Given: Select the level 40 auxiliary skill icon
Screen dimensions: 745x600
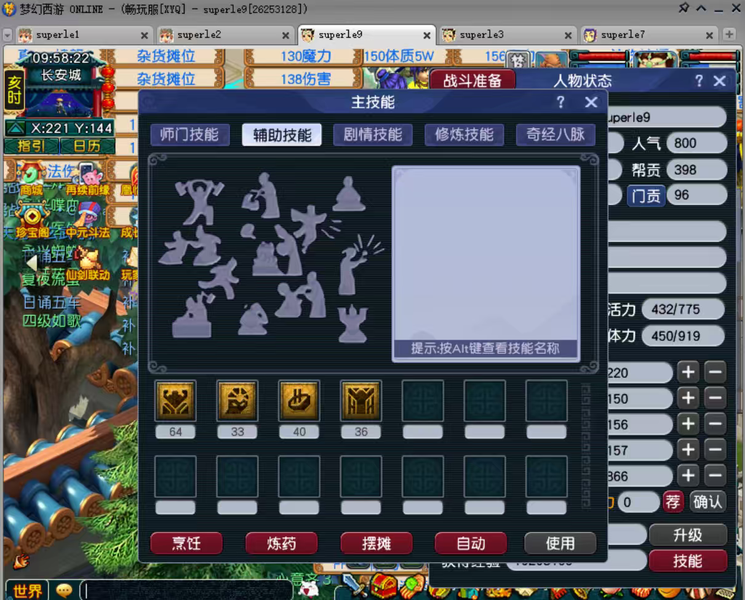Looking at the screenshot, I should [x=299, y=400].
